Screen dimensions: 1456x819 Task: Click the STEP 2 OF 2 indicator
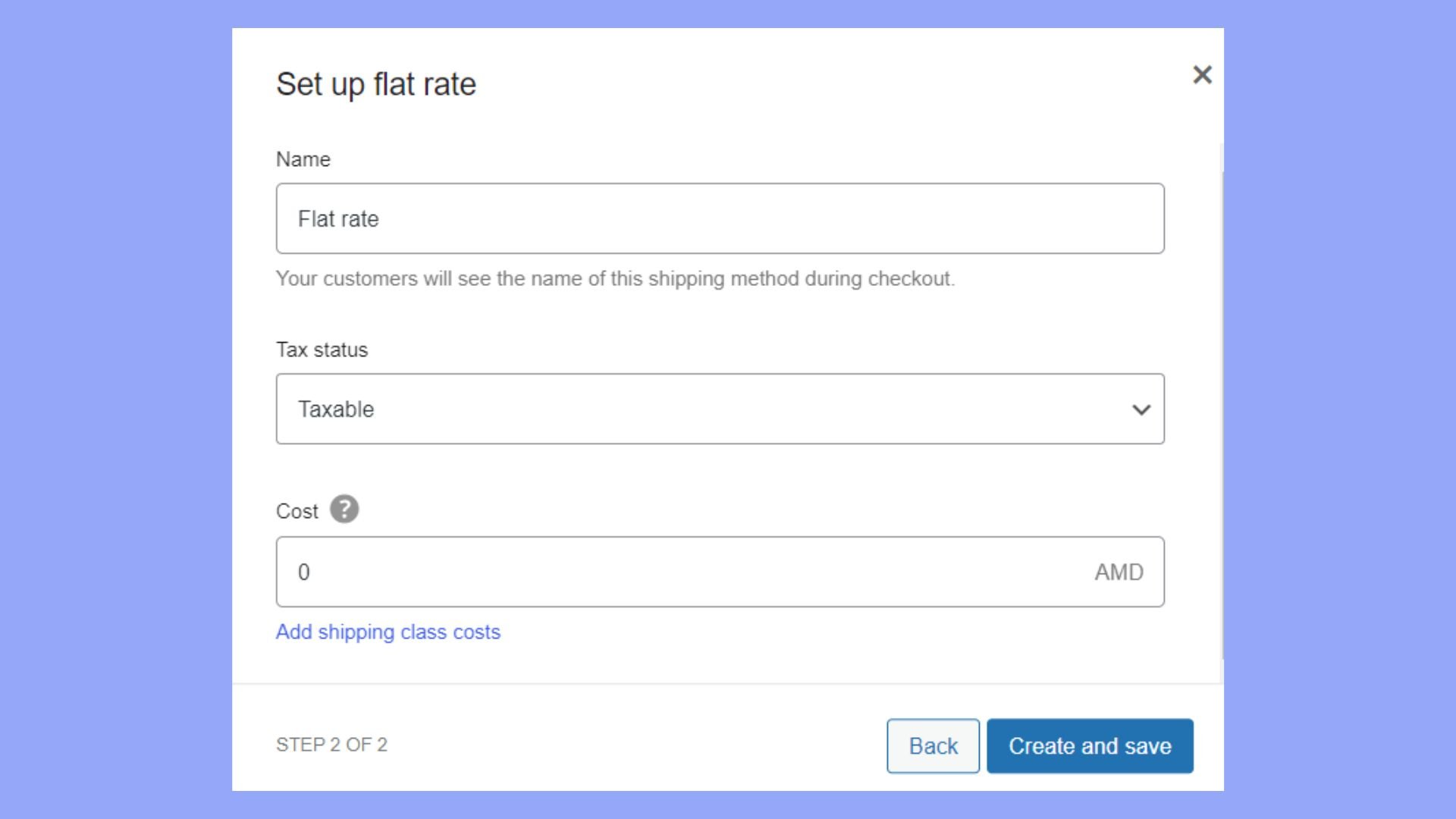(331, 745)
